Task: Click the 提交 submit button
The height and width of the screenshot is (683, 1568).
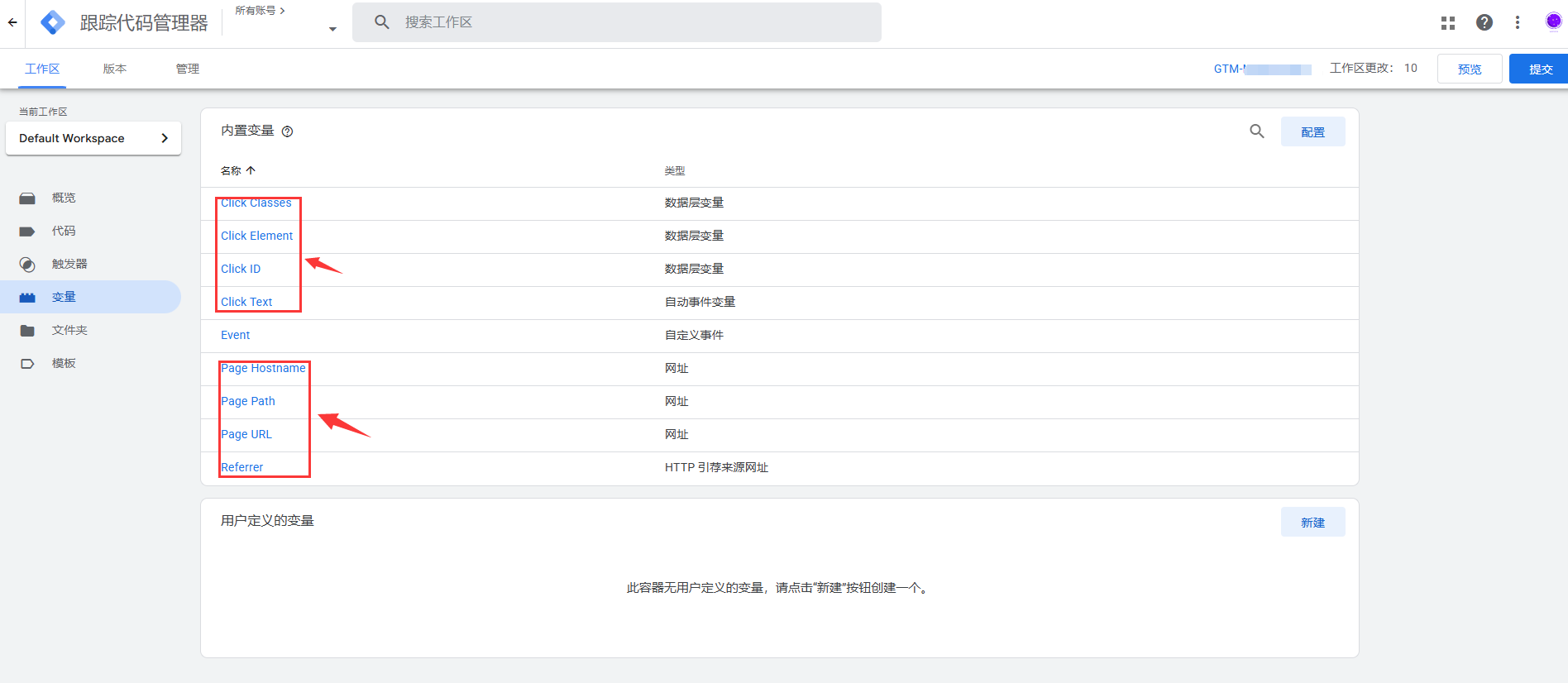Action: click(1539, 69)
